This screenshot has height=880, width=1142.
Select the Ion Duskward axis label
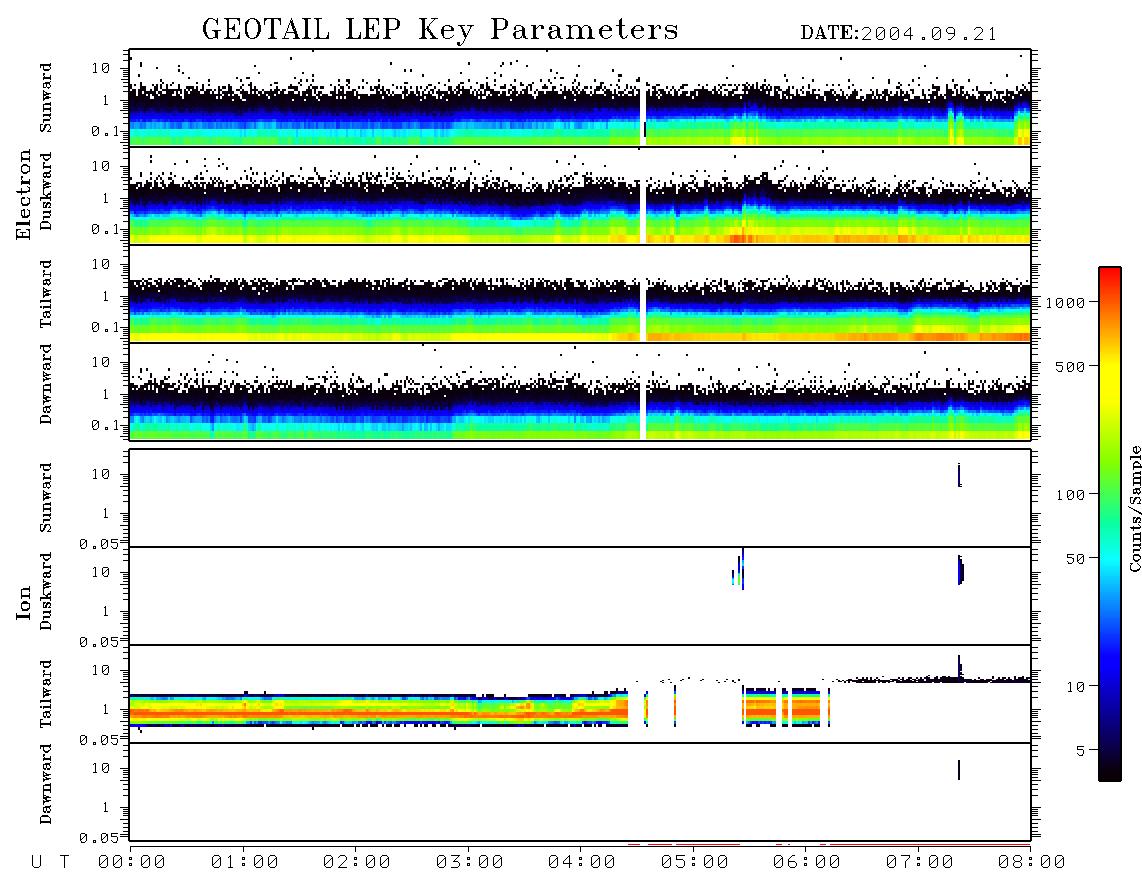click(46, 591)
